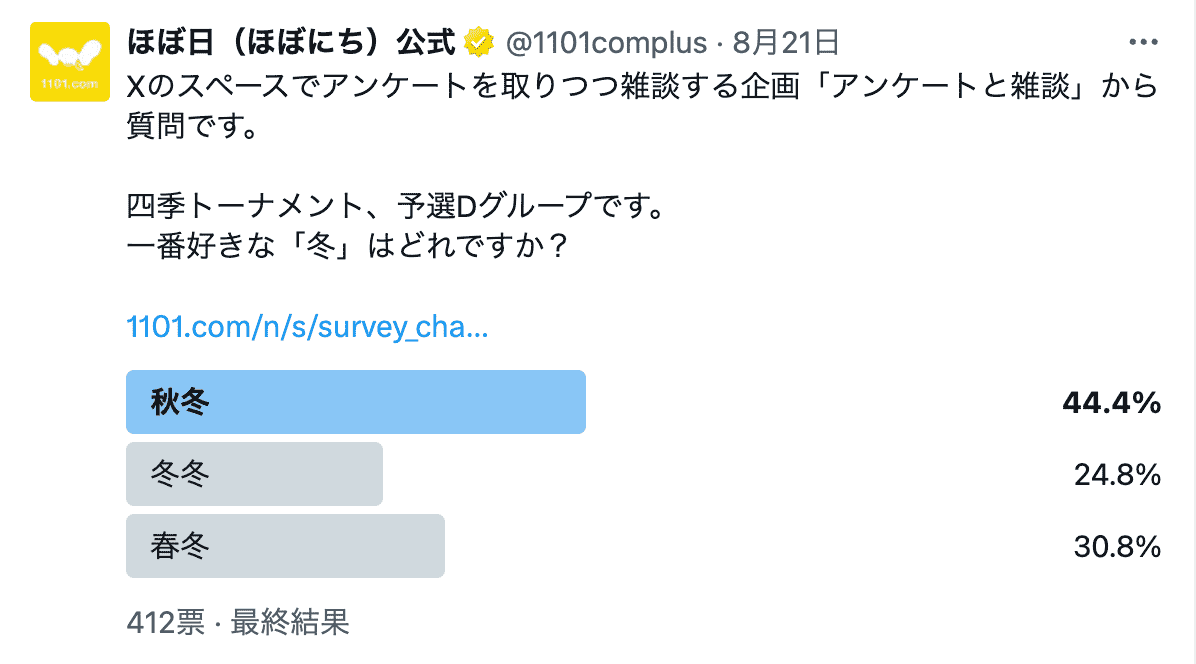The height and width of the screenshot is (664, 1196).
Task: Click the 30.8% poll percentage
Action: [x=1117, y=547]
